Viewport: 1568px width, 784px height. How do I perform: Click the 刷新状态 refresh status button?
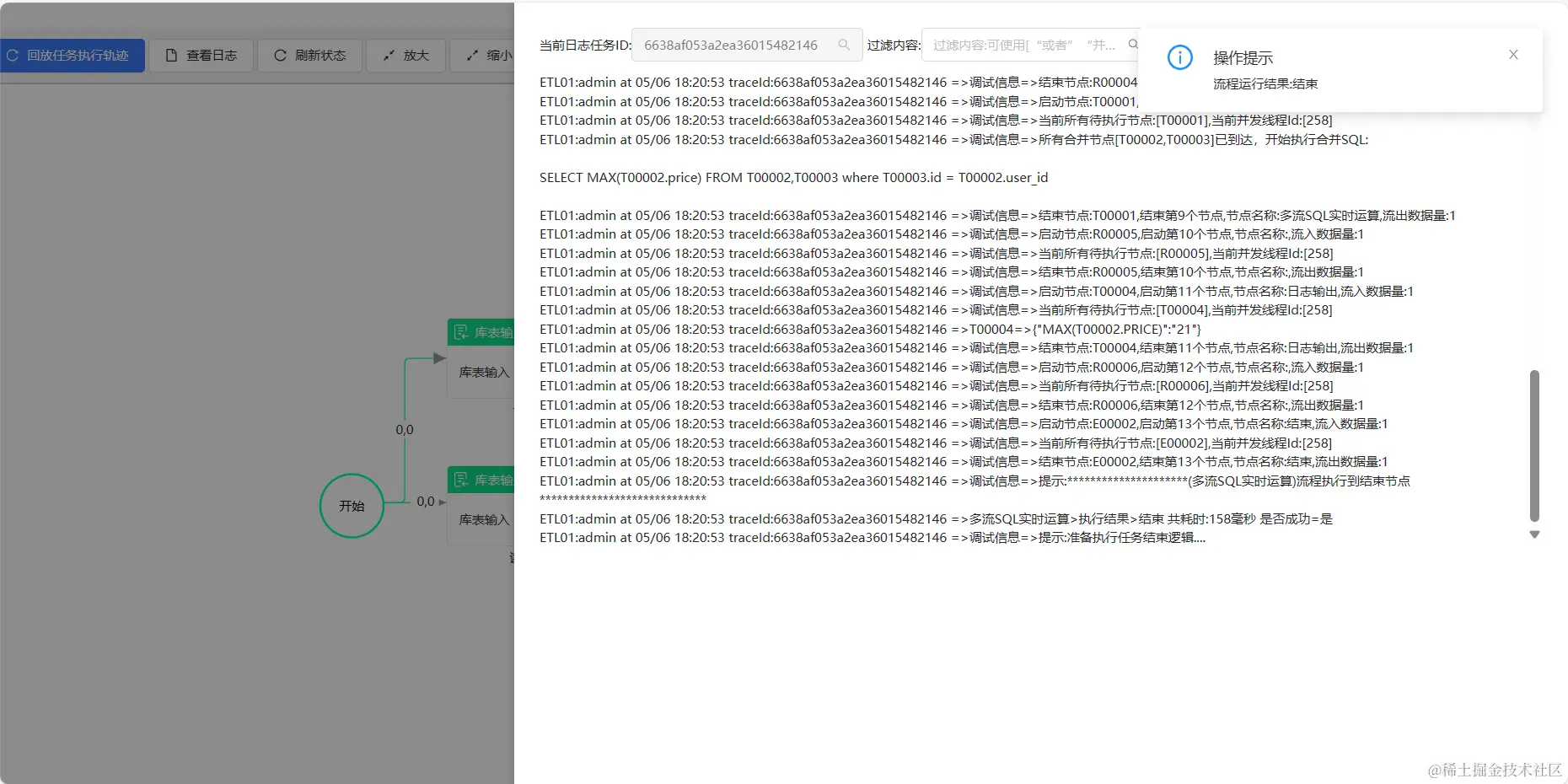pos(309,56)
